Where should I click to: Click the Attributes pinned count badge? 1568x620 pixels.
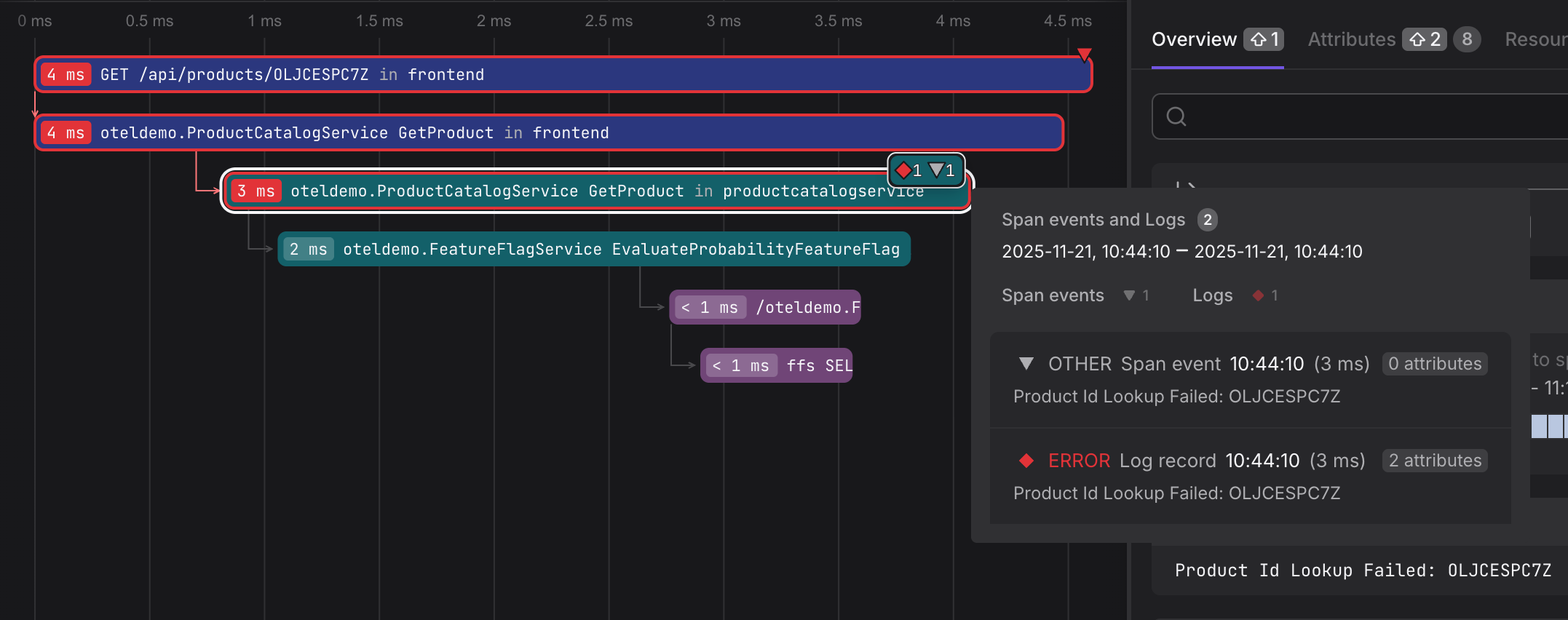(1425, 39)
